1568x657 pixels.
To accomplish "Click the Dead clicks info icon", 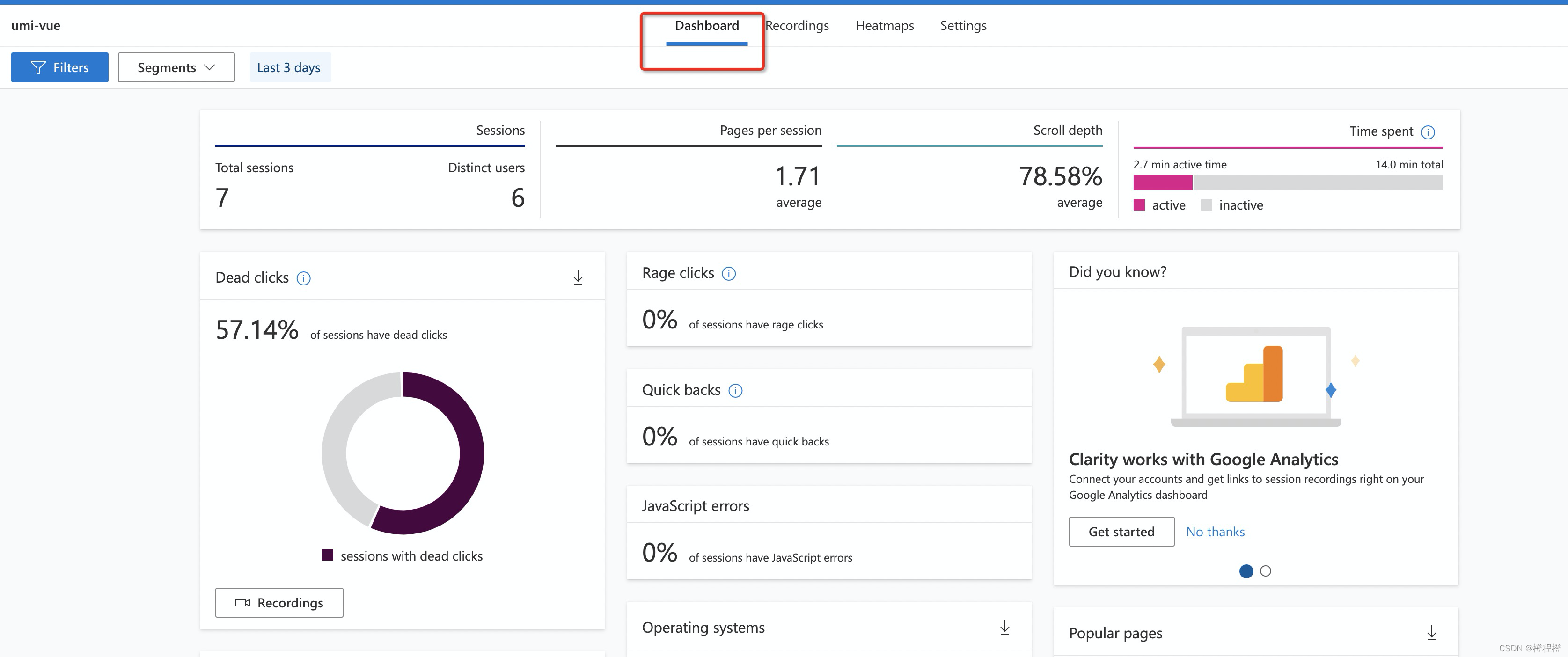I will (303, 278).
